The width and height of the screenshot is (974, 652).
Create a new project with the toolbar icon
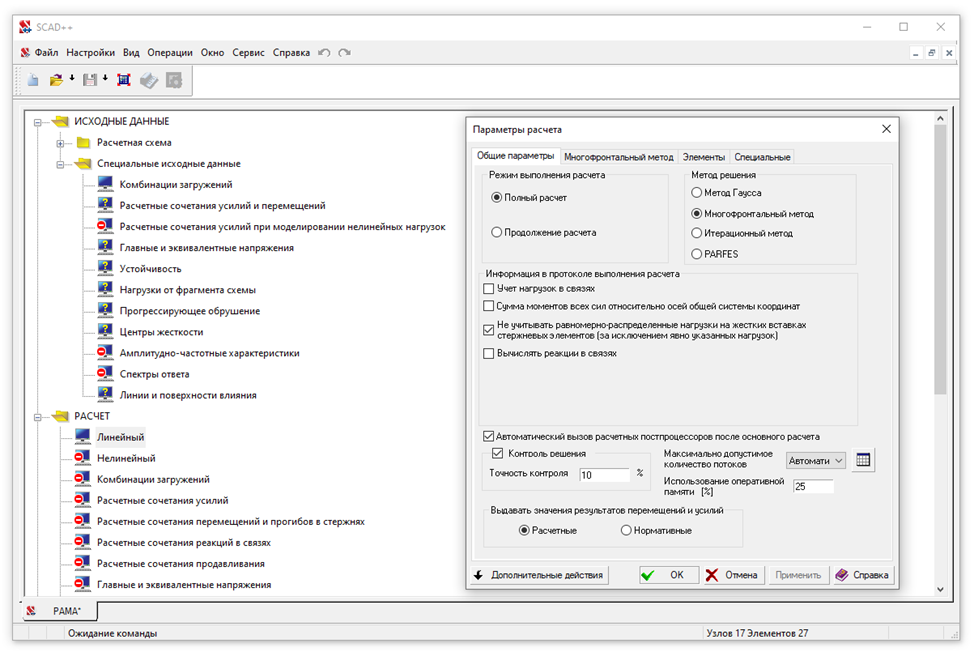coord(33,80)
